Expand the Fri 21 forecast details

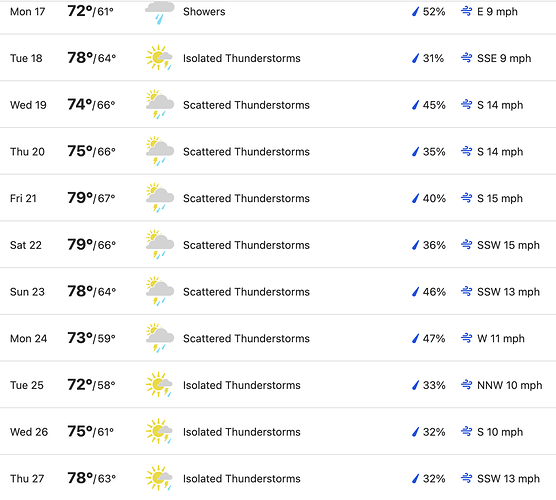coord(278,198)
